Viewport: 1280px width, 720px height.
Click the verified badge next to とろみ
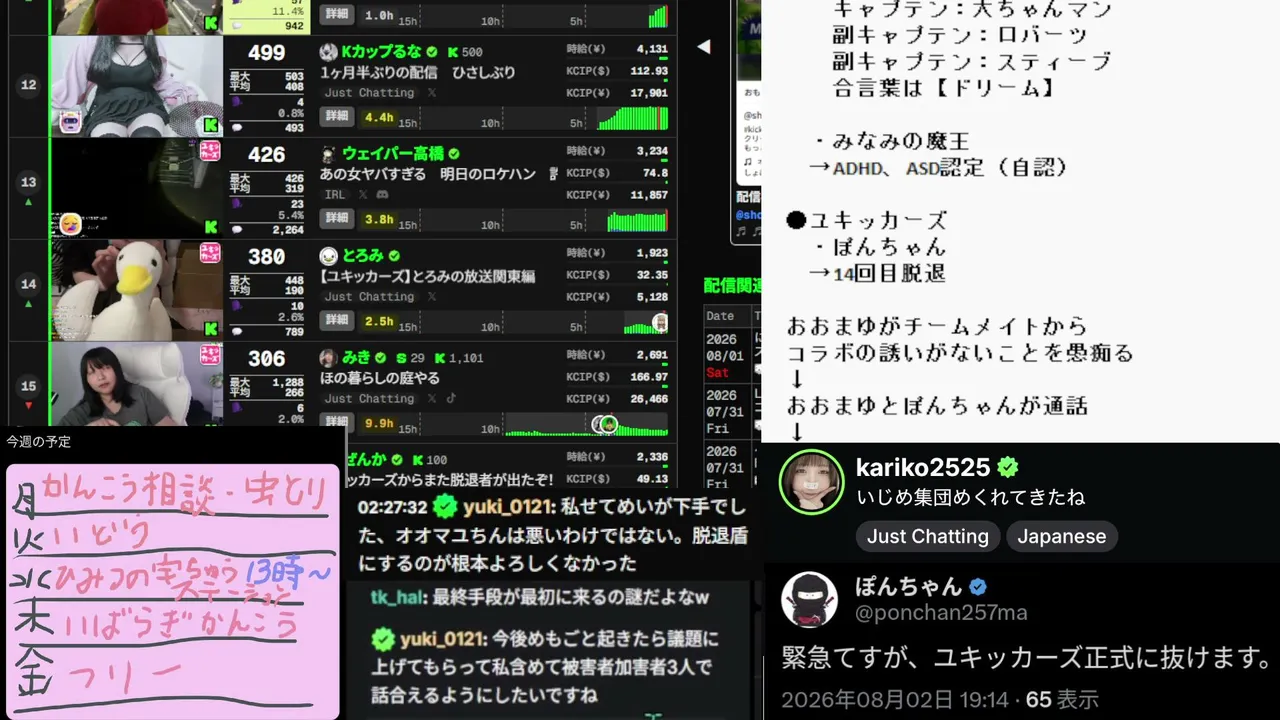(x=394, y=256)
